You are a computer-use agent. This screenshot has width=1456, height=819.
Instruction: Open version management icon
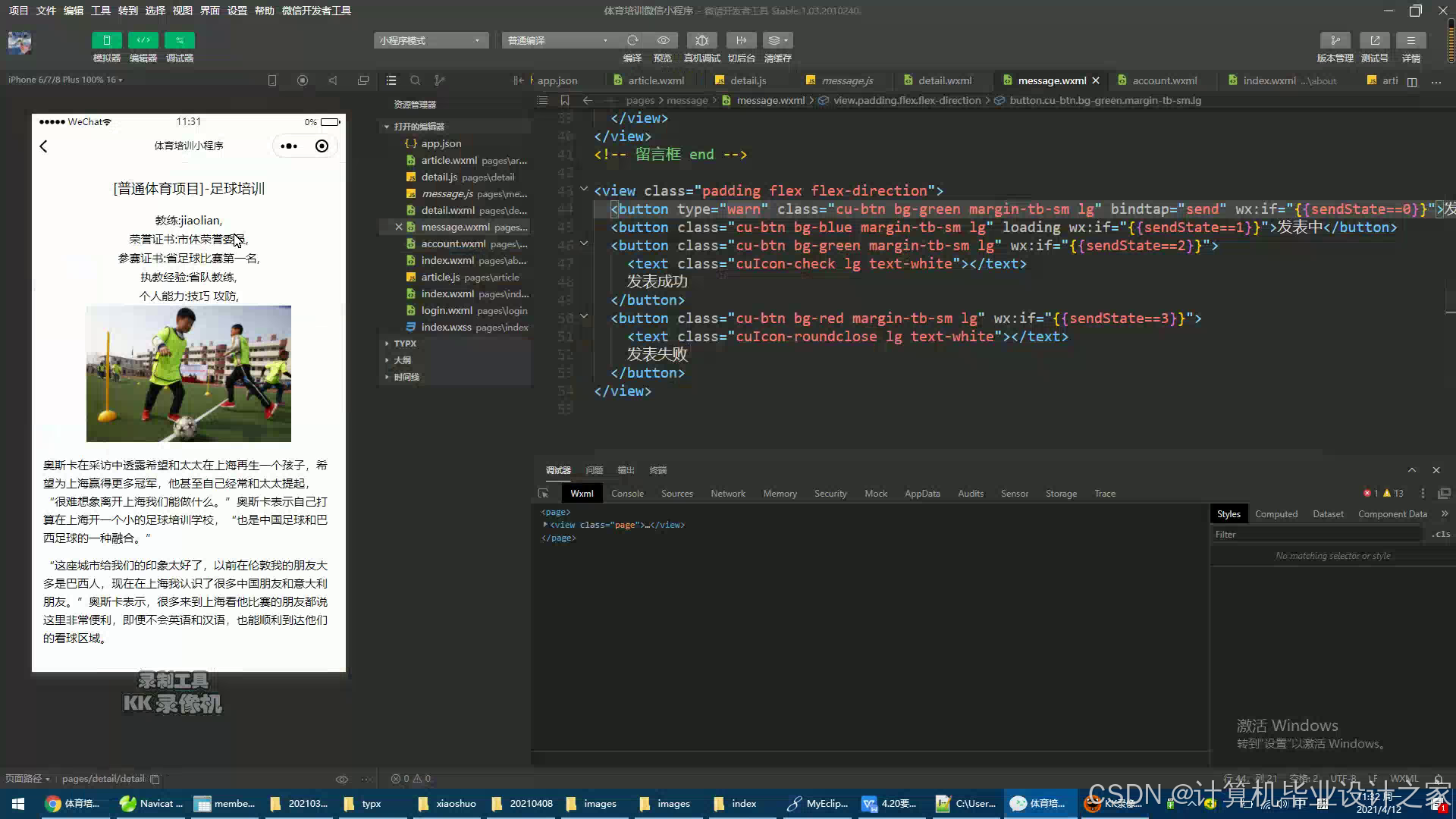pos(1335,40)
